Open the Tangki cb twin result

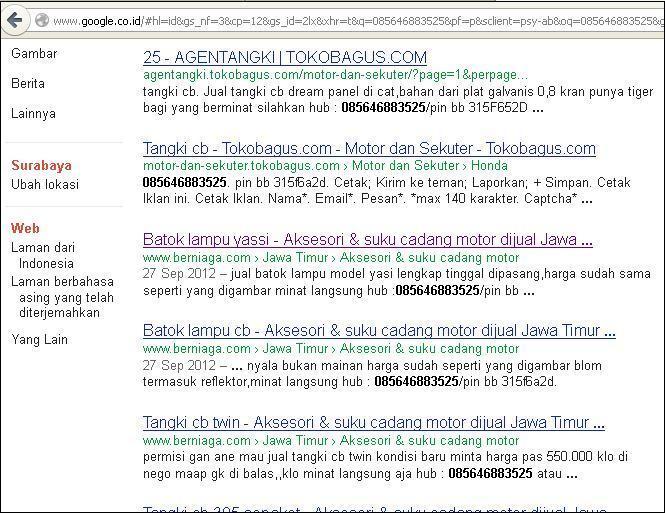coord(374,422)
